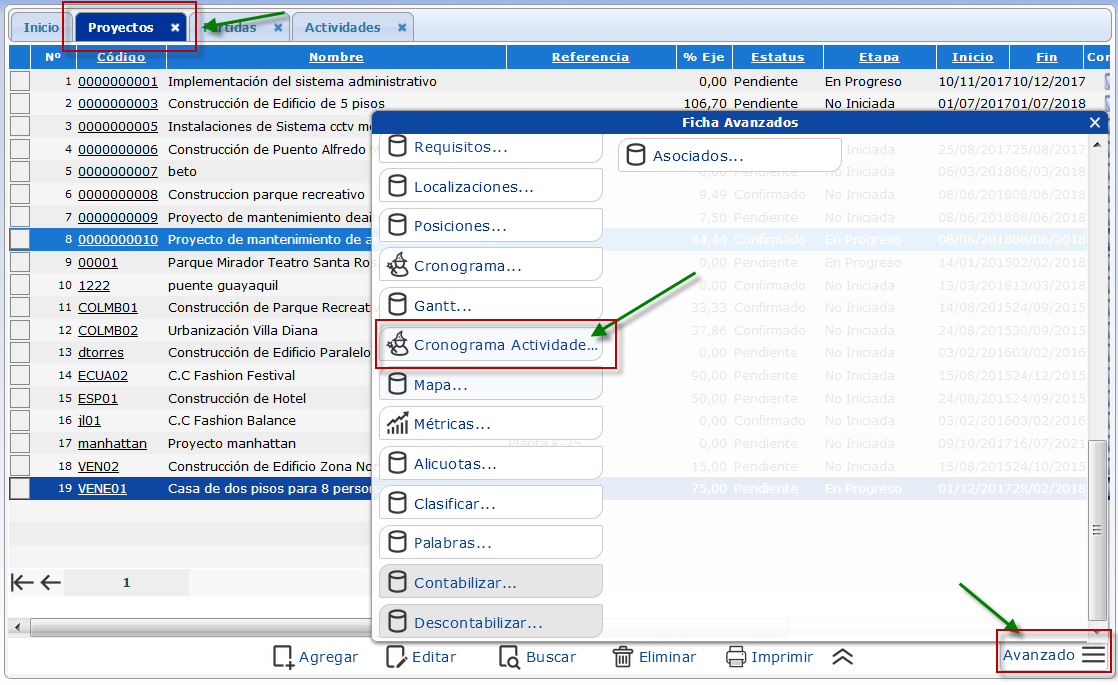1118x685 pixels.
Task: Open project code link ESP01
Action: point(98,398)
